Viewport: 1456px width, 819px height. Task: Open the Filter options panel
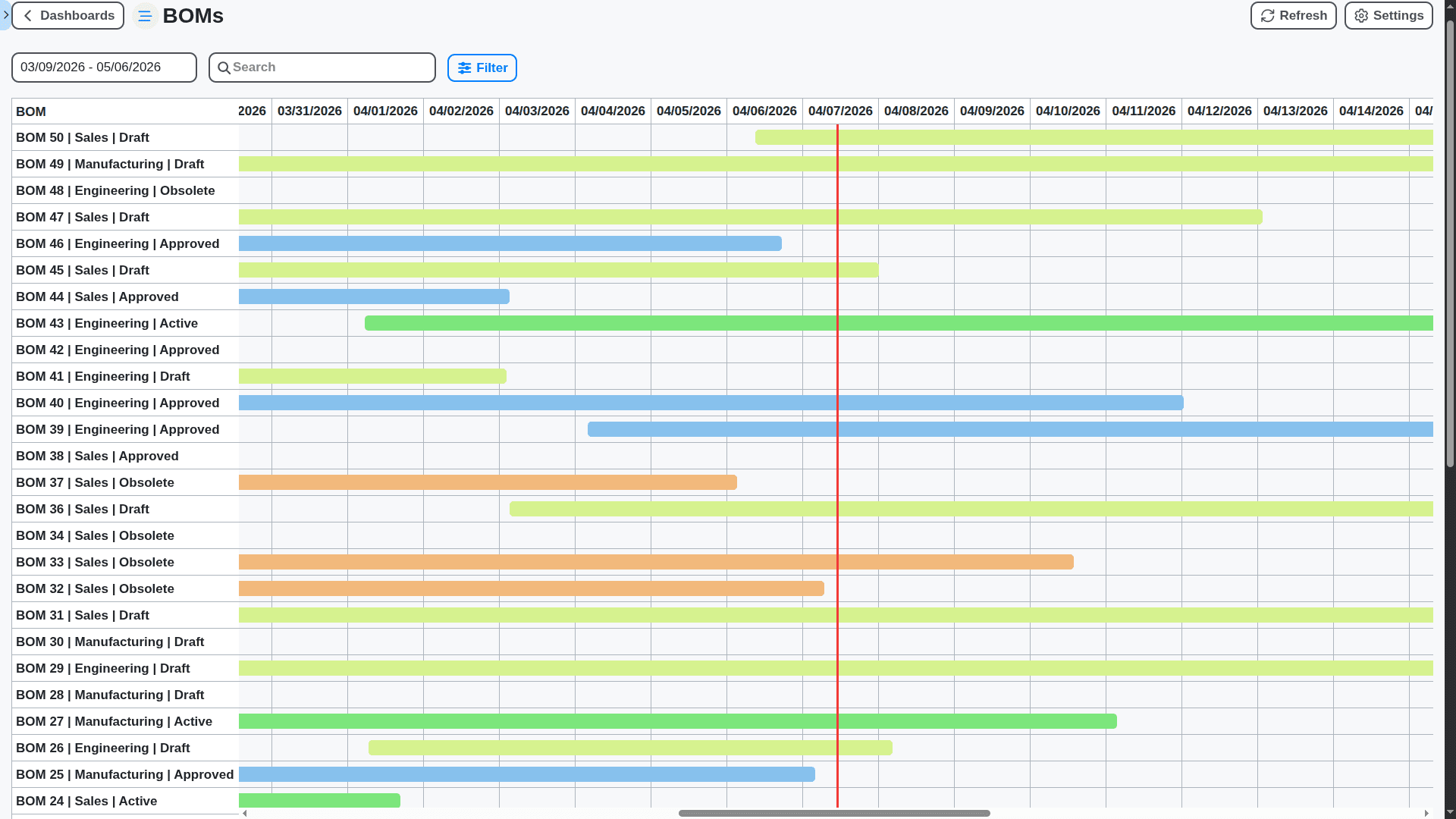[x=482, y=67]
